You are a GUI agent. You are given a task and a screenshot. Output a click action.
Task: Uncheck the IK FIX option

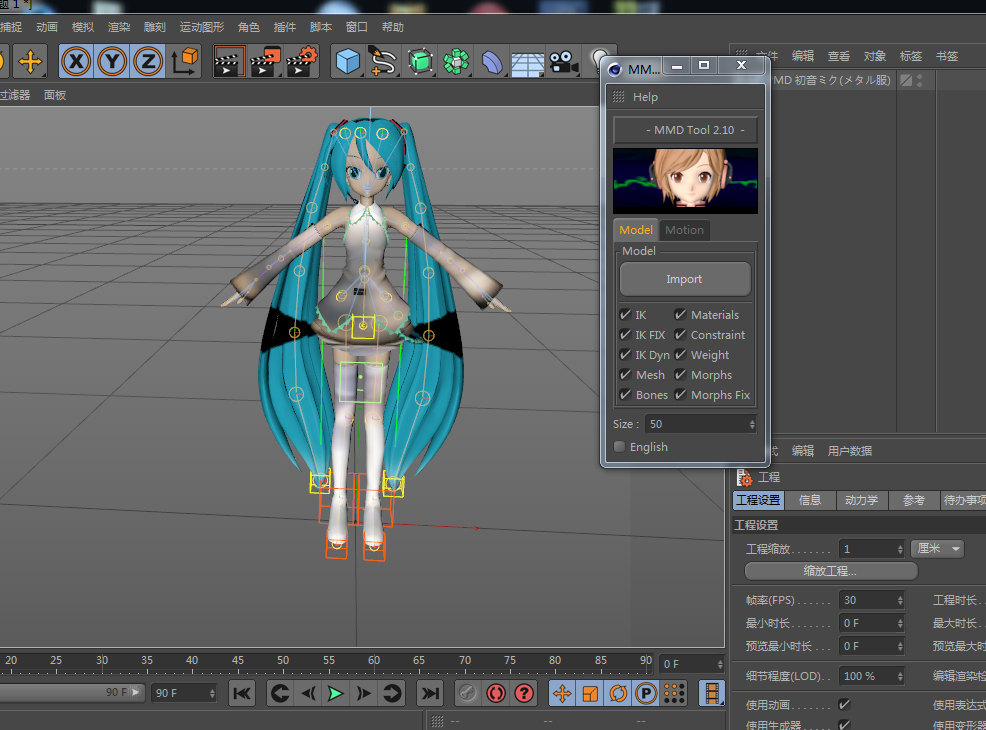625,335
